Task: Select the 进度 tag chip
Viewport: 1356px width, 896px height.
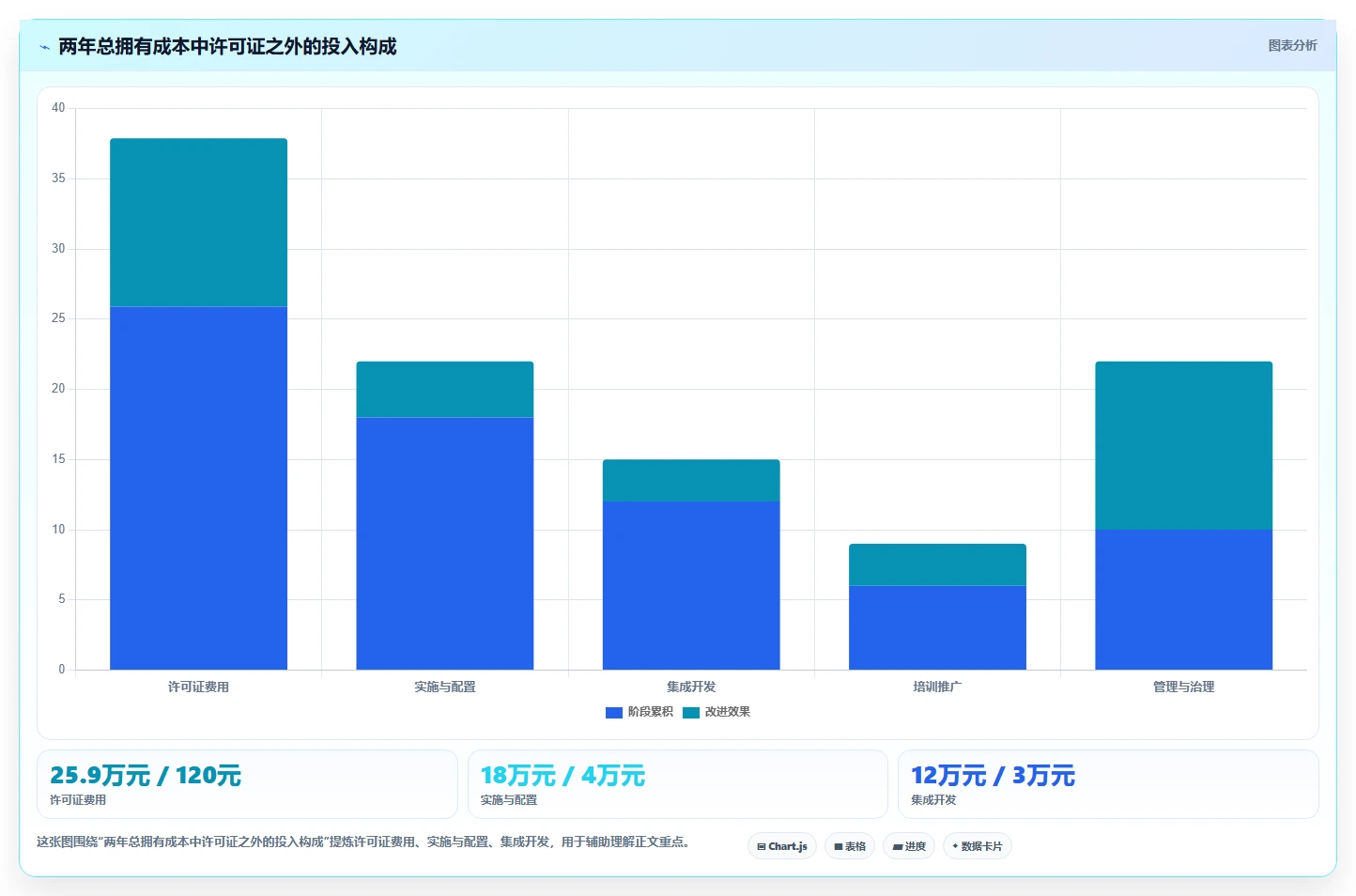Action: click(x=909, y=846)
